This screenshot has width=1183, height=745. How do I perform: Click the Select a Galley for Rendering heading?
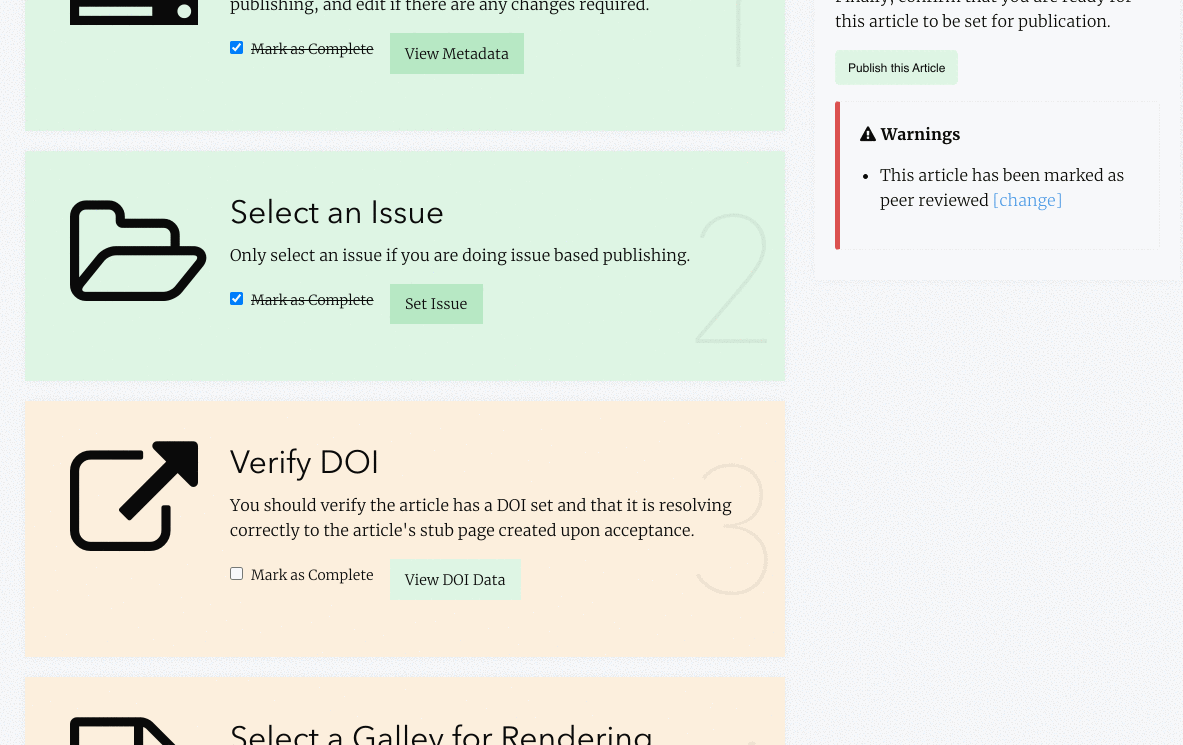[441, 734]
